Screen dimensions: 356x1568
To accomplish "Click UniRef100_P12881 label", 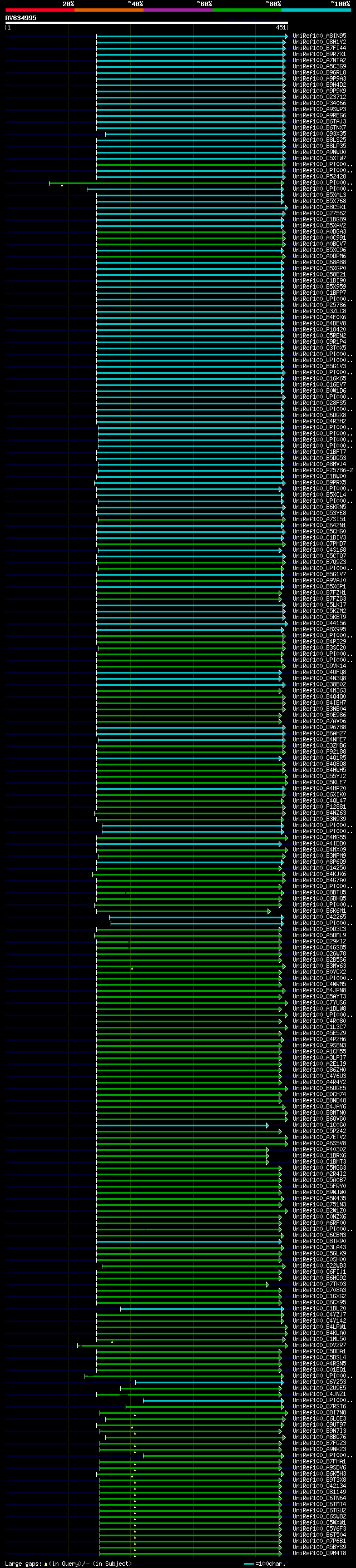I will [319, 807].
